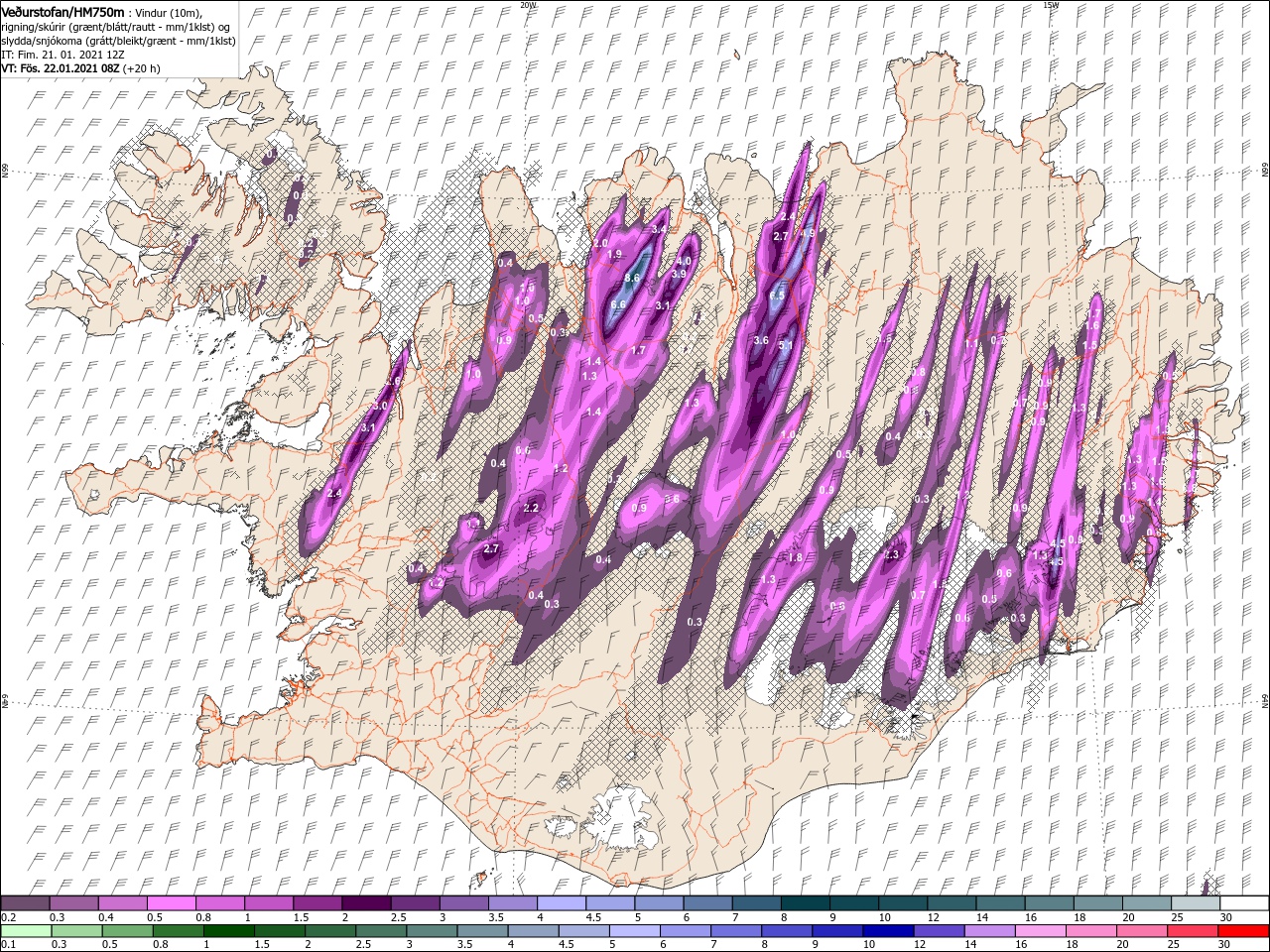Image resolution: width=1270 pixels, height=952 pixels.
Task: Click the 5.1 precipitation value on the map
Action: (x=786, y=346)
